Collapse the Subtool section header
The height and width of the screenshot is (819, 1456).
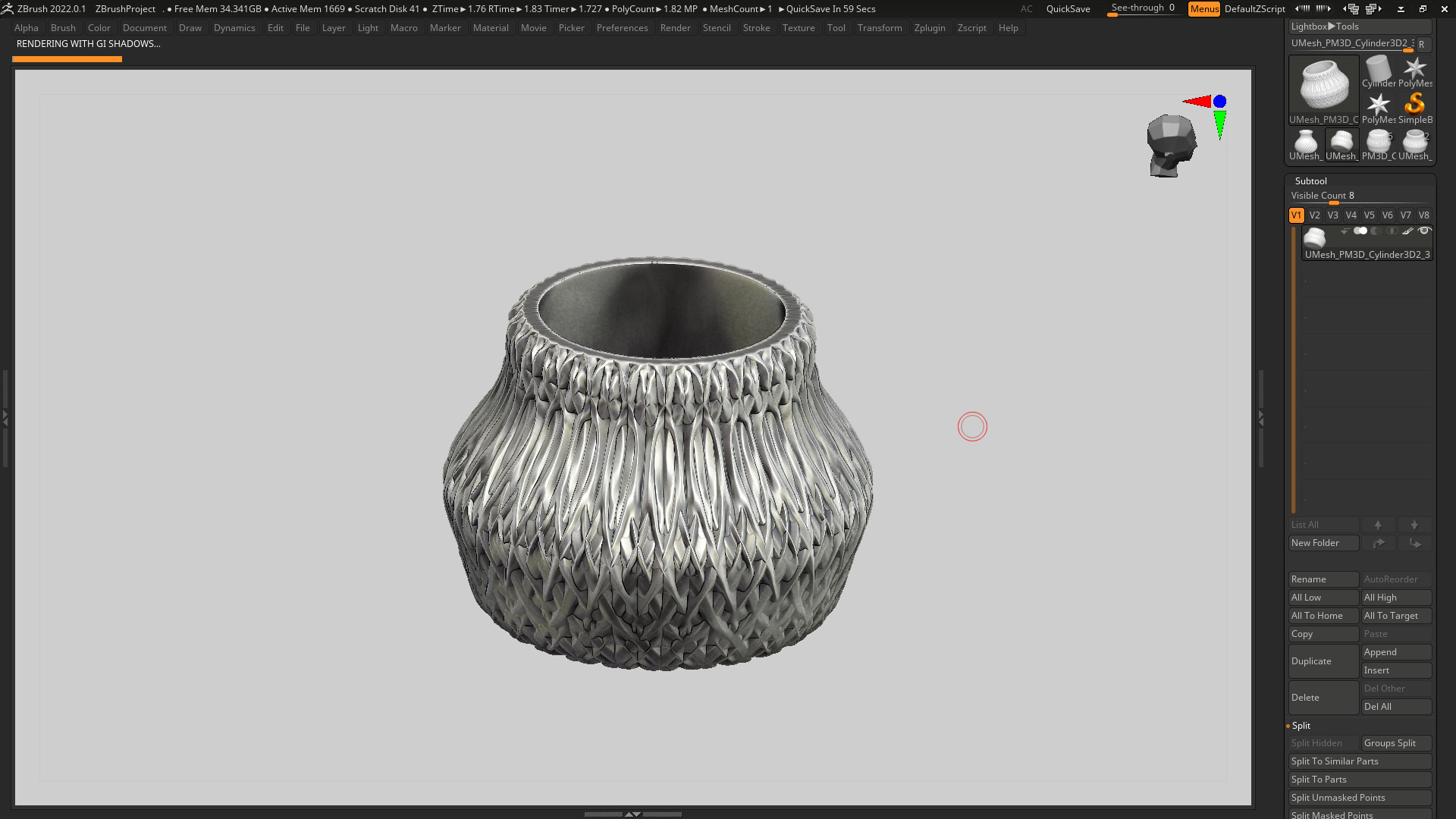coord(1310,181)
